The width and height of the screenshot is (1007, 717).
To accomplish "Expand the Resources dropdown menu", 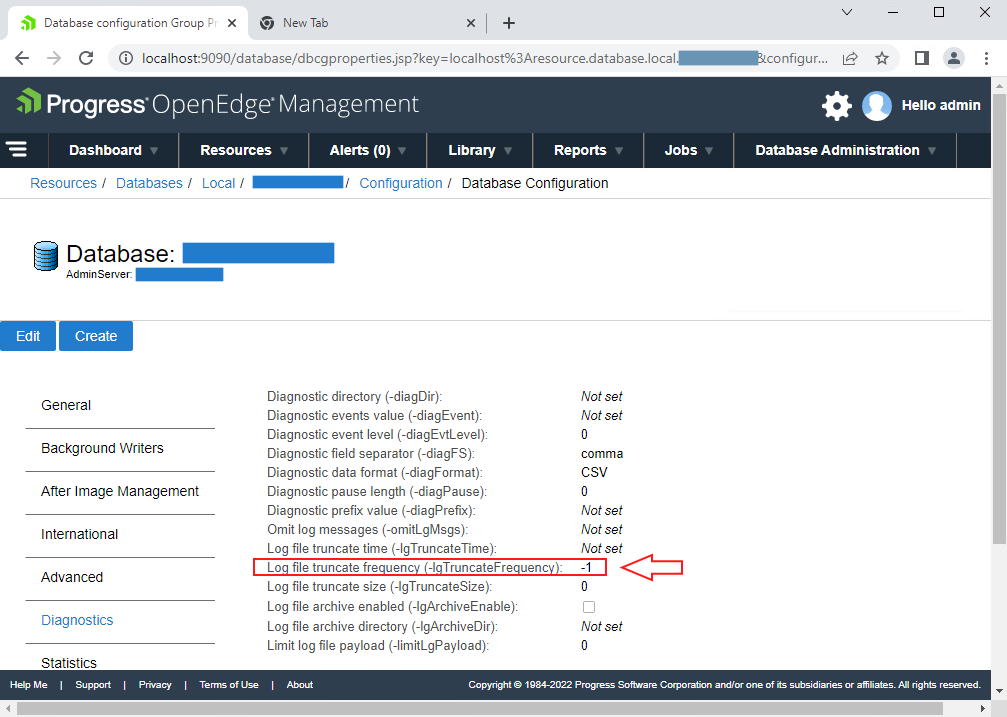I will coord(244,150).
